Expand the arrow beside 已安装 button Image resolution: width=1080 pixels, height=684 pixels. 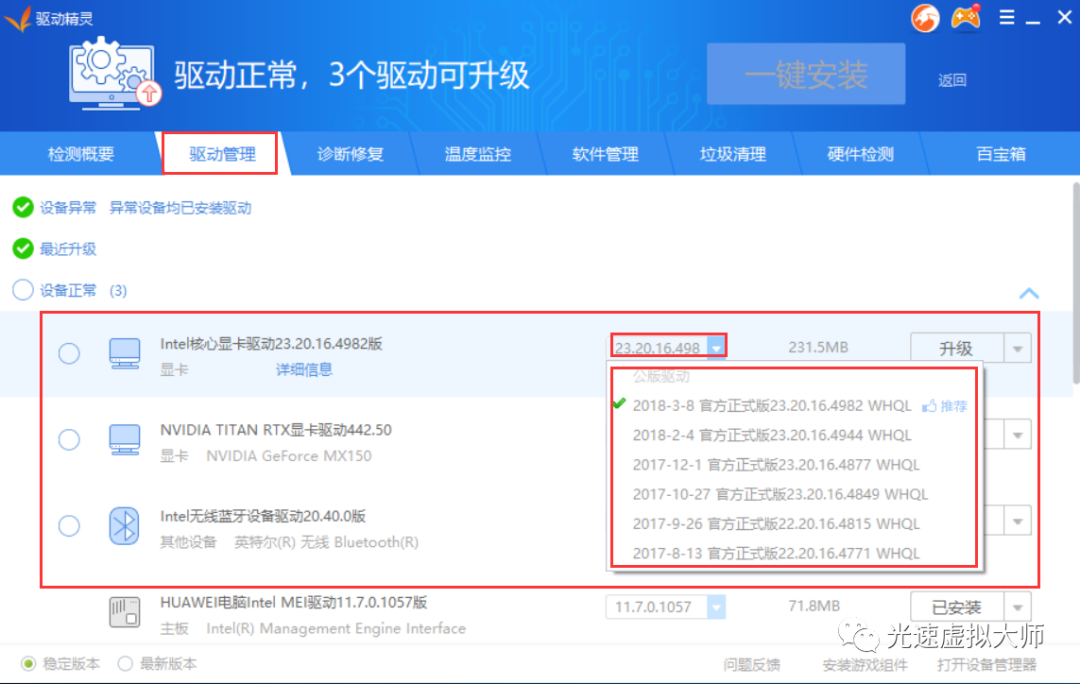click(1017, 608)
